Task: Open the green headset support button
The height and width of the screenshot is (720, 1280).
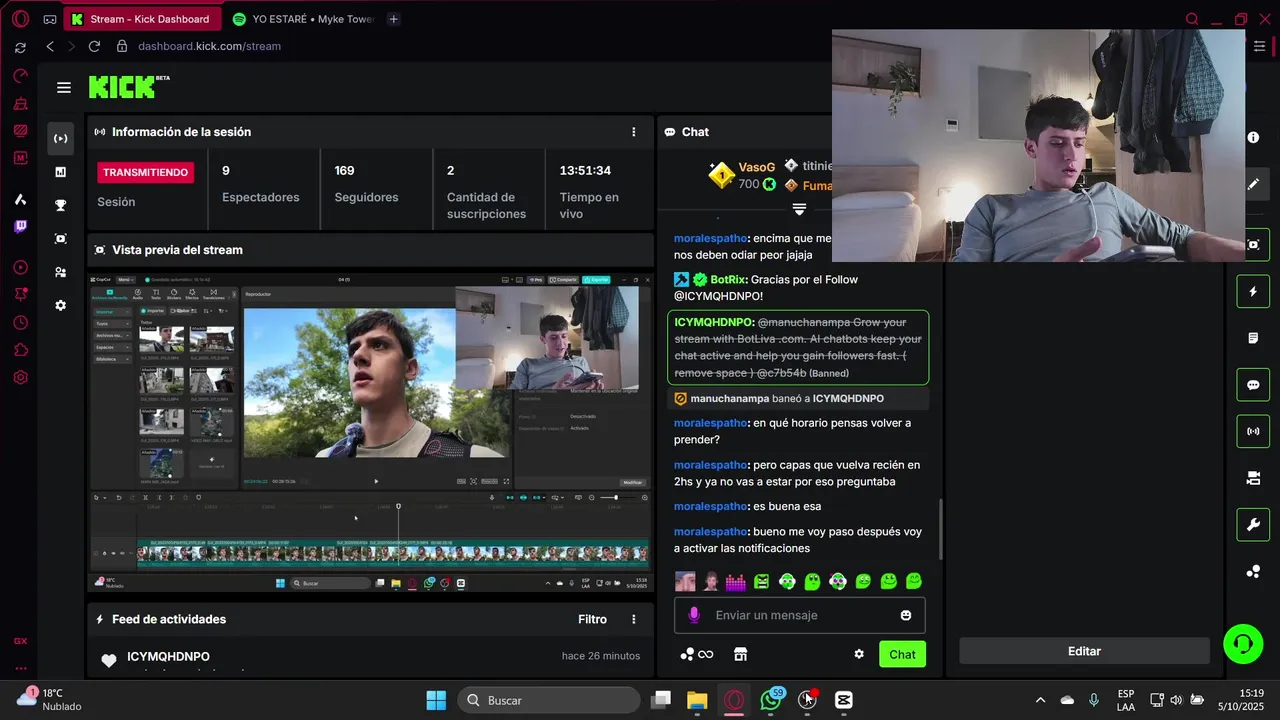Action: (1243, 644)
